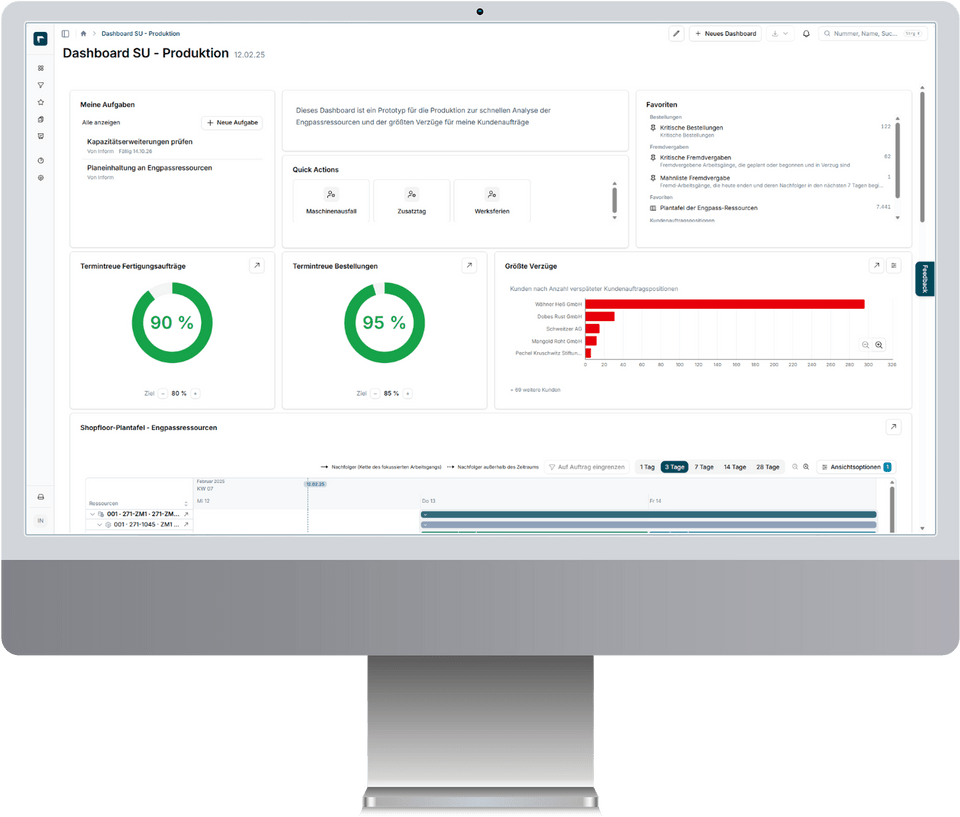Click the Dashboard SU - Produktion breadcrumb
This screenshot has width=960, height=817.
pos(141,34)
